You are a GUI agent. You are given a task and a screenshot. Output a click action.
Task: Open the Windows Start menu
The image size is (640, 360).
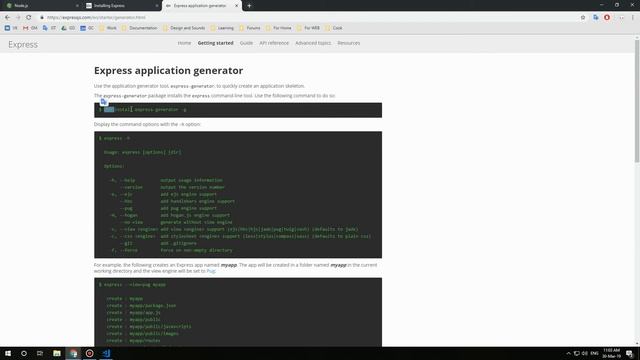point(8,353)
